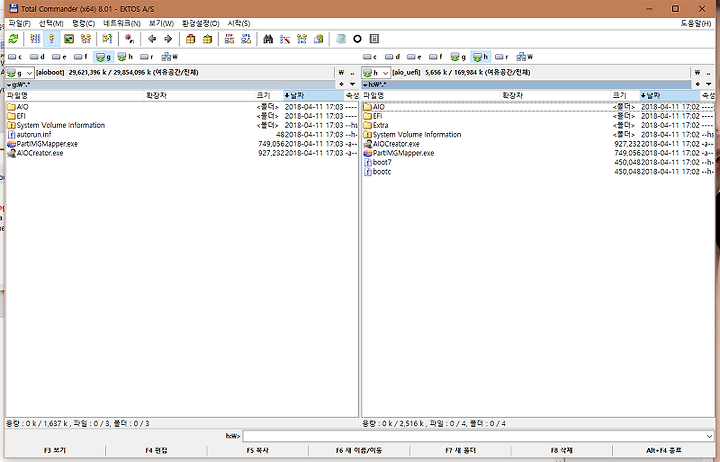Open the FTP new URL connection icon
Image resolution: width=720 pixels, height=462 pixels.
point(246,39)
